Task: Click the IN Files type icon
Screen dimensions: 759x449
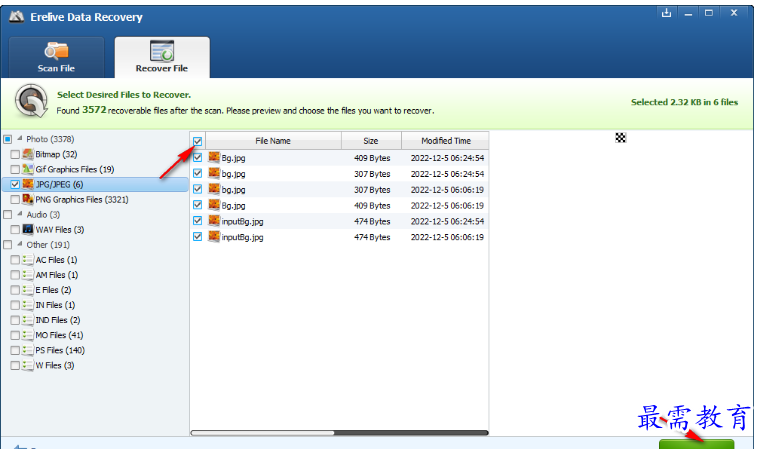Action: (x=28, y=305)
